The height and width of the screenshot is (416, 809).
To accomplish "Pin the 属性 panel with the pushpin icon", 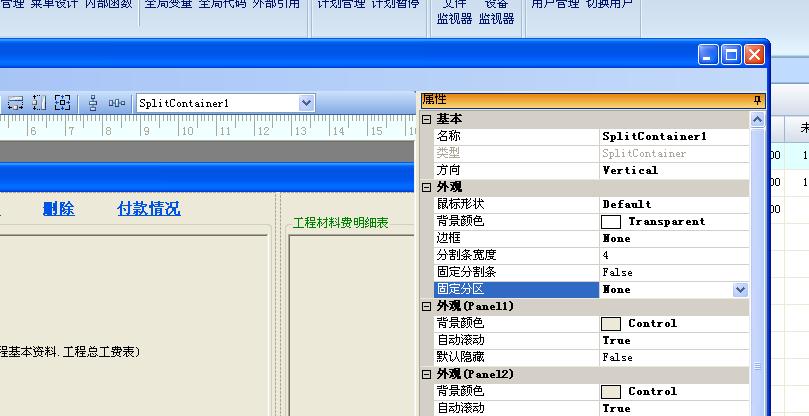I will 757,100.
